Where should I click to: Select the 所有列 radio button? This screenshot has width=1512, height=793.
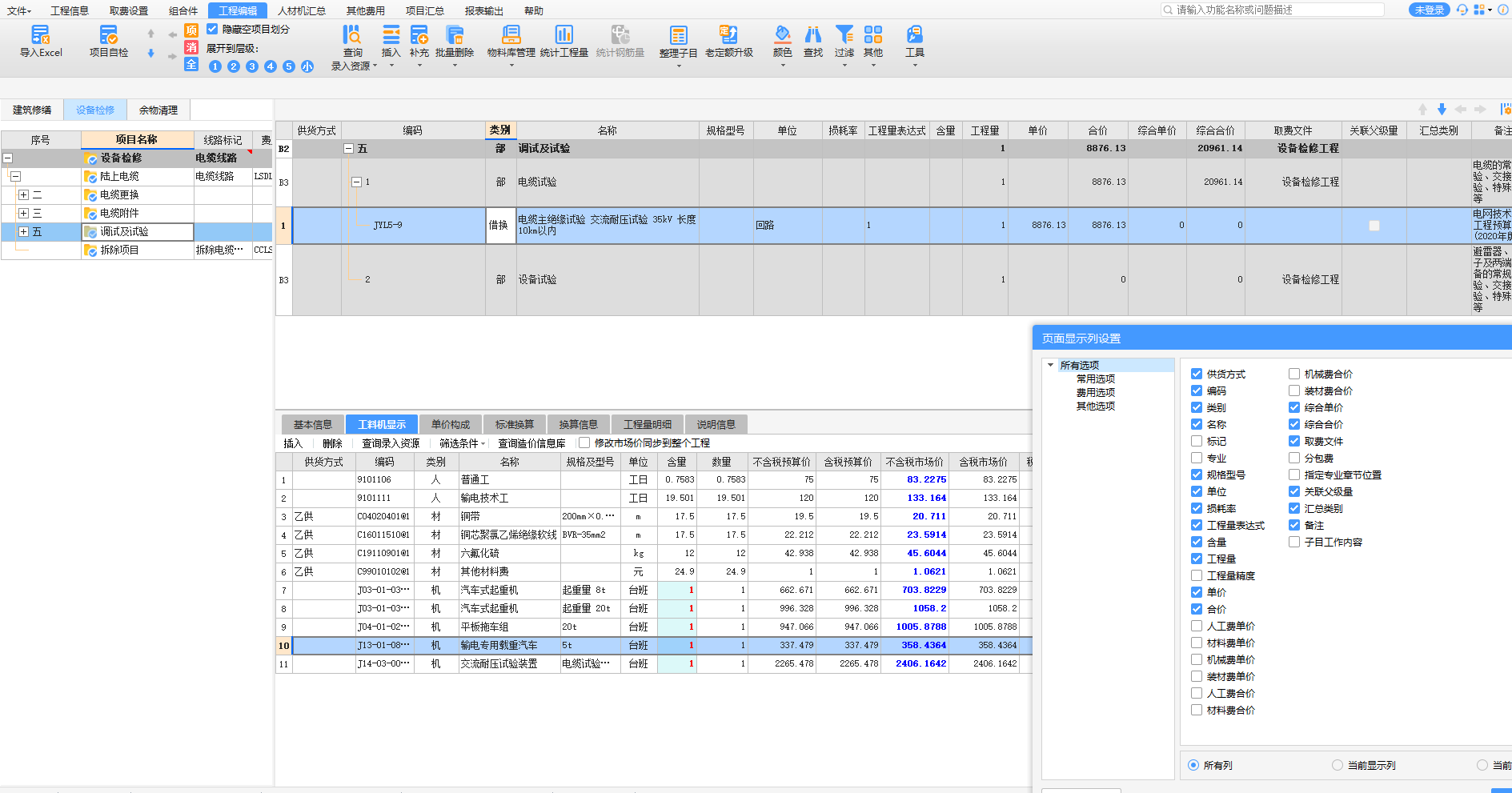[x=1193, y=765]
